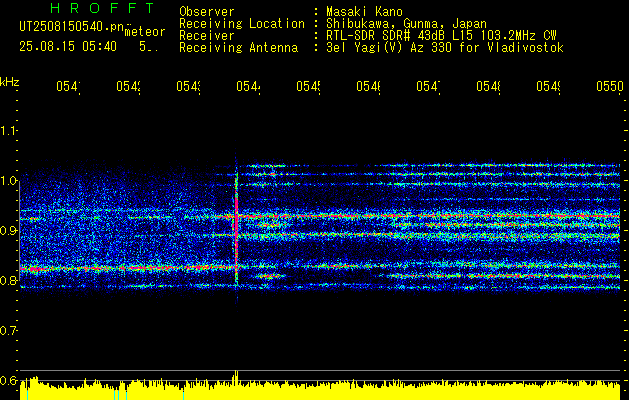The height and width of the screenshot is (400, 629).
Task: Click the 'kHz' axis unit label
Action: 9,82
